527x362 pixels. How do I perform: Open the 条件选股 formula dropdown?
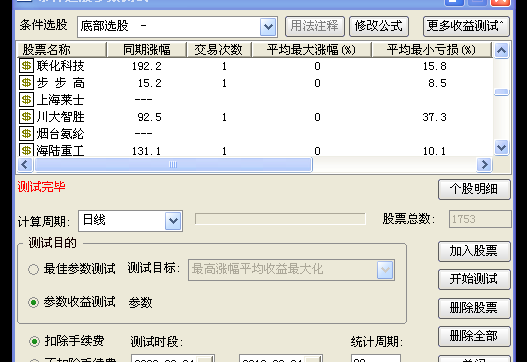click(268, 27)
